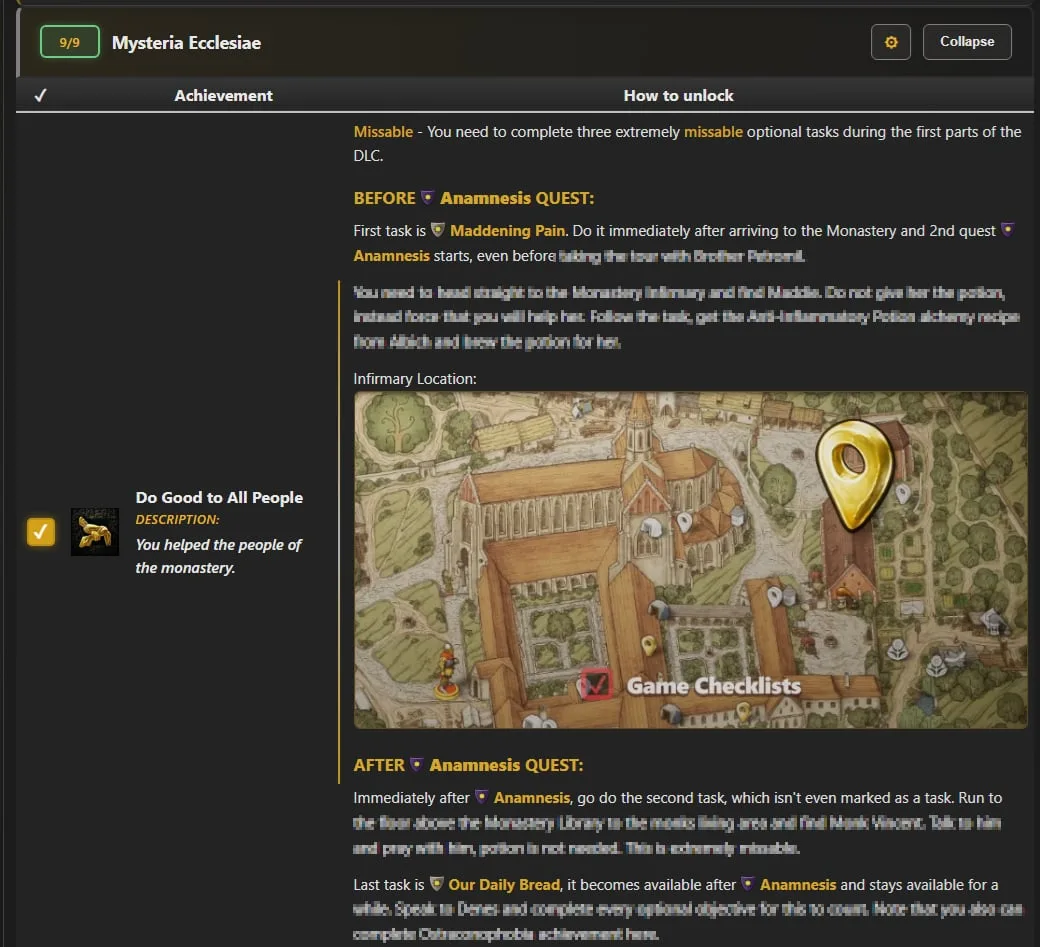Click the DESCRIPTION: label
This screenshot has height=947, width=1040.
point(177,519)
